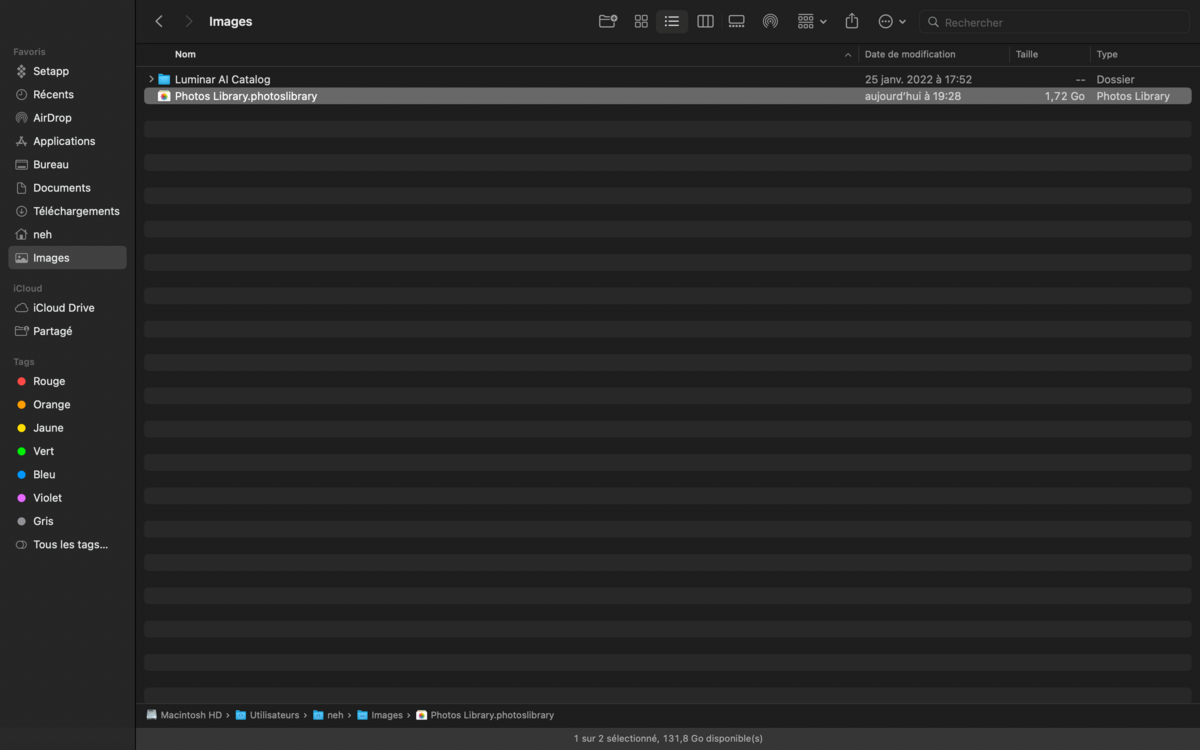Viewport: 1200px width, 750px height.
Task: Switch to gallery view
Action: pyautogui.click(x=737, y=21)
